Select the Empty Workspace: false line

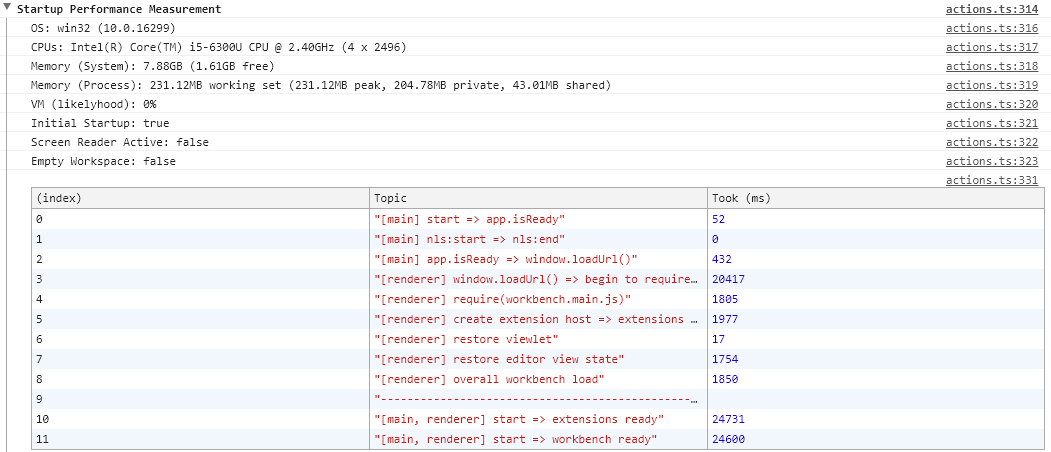point(103,161)
